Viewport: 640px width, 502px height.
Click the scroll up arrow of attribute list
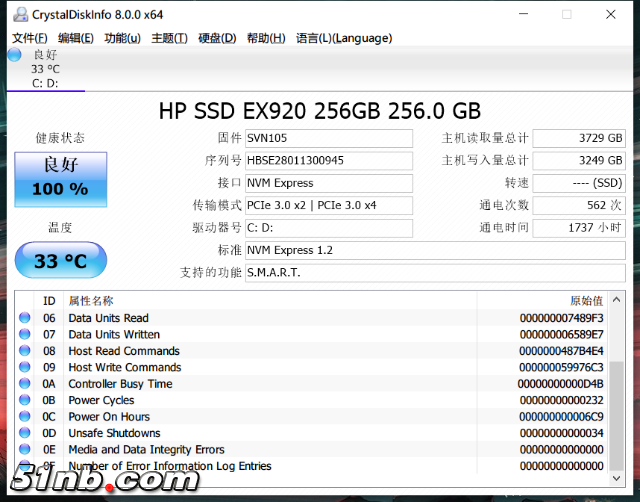616,300
